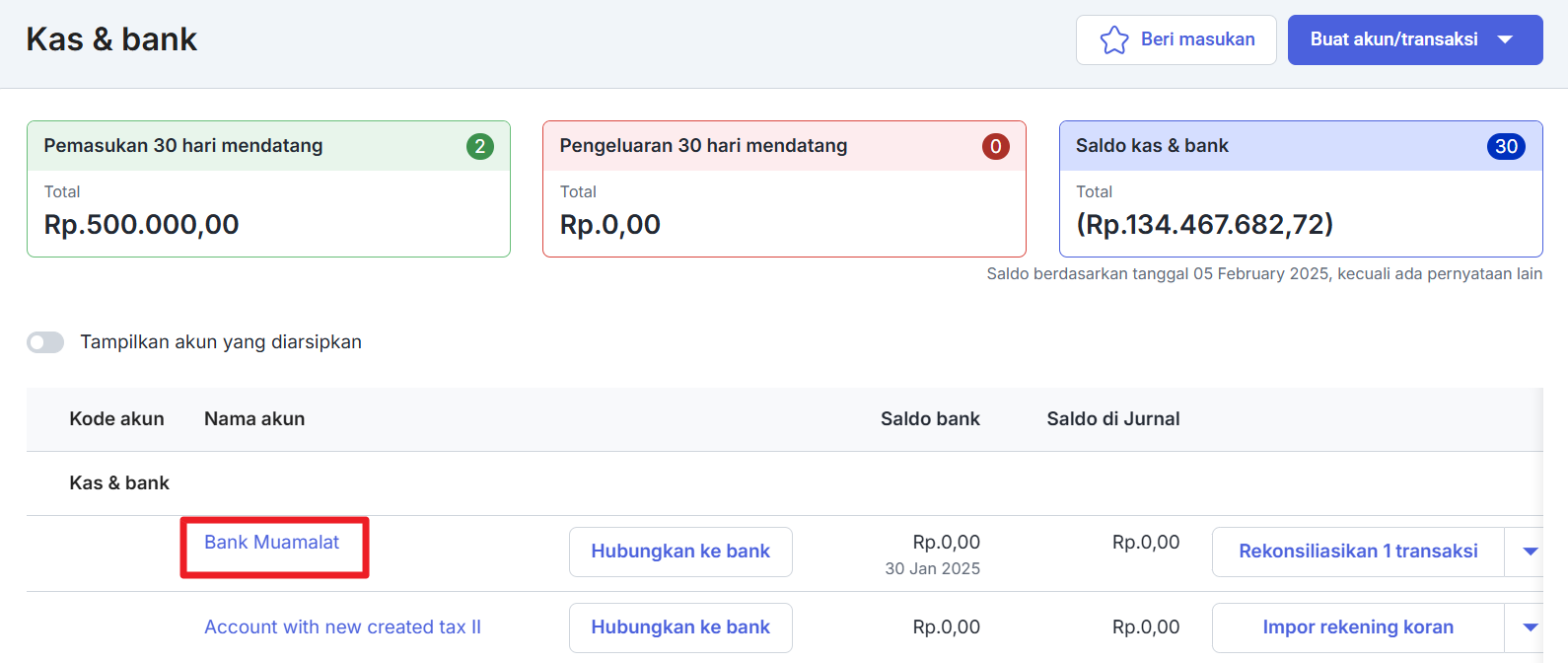
Task: Select the Saldo kas & bank card title
Action: (x=1152, y=145)
